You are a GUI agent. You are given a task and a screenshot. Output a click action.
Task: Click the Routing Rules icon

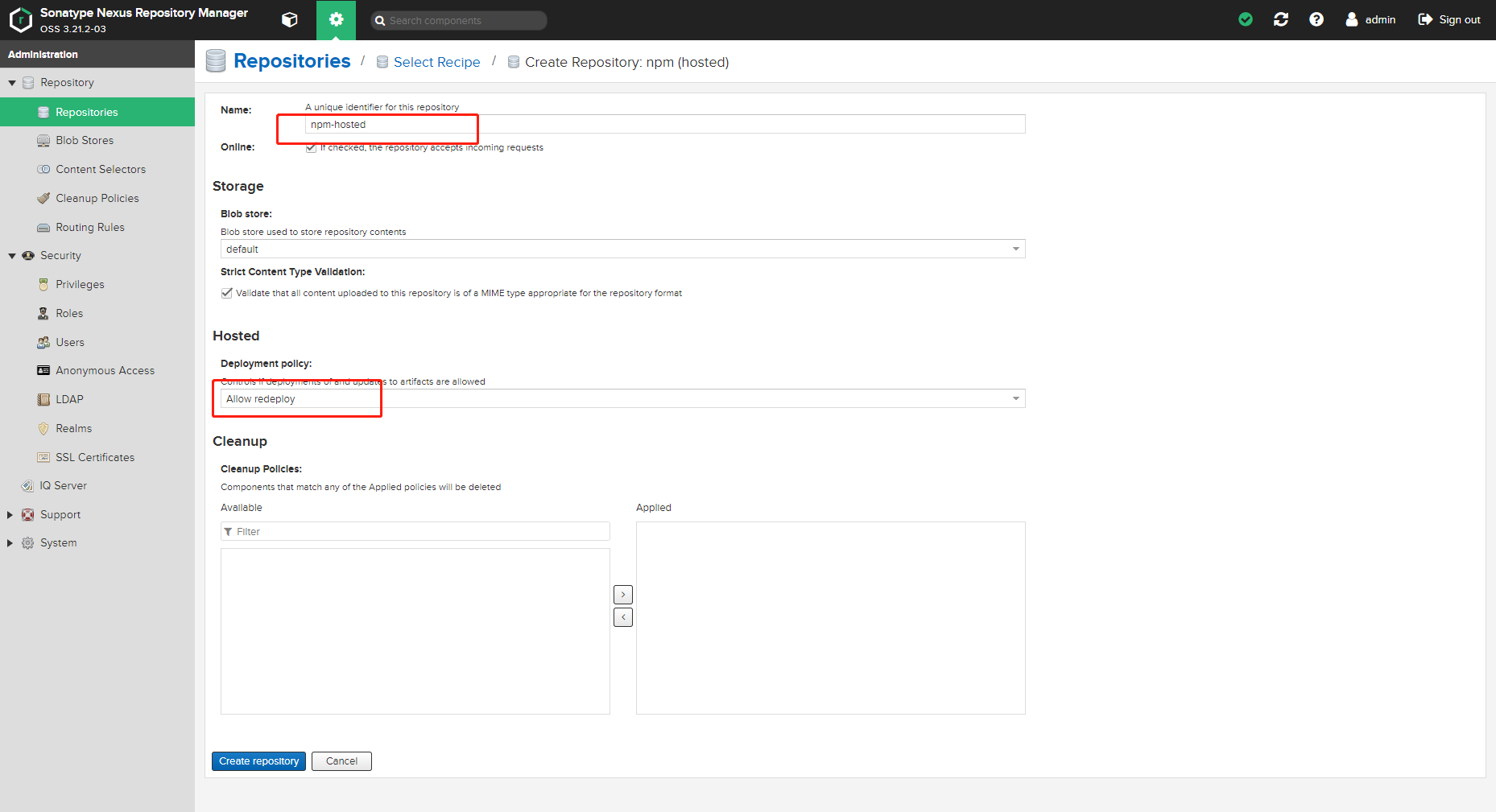(43, 228)
